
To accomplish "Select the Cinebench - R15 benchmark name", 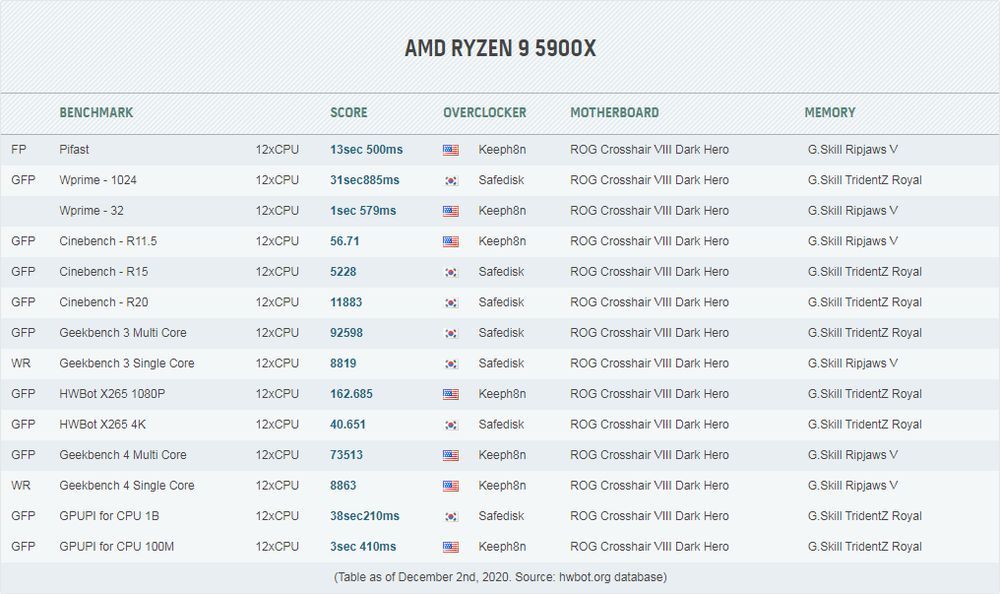I will coord(103,272).
